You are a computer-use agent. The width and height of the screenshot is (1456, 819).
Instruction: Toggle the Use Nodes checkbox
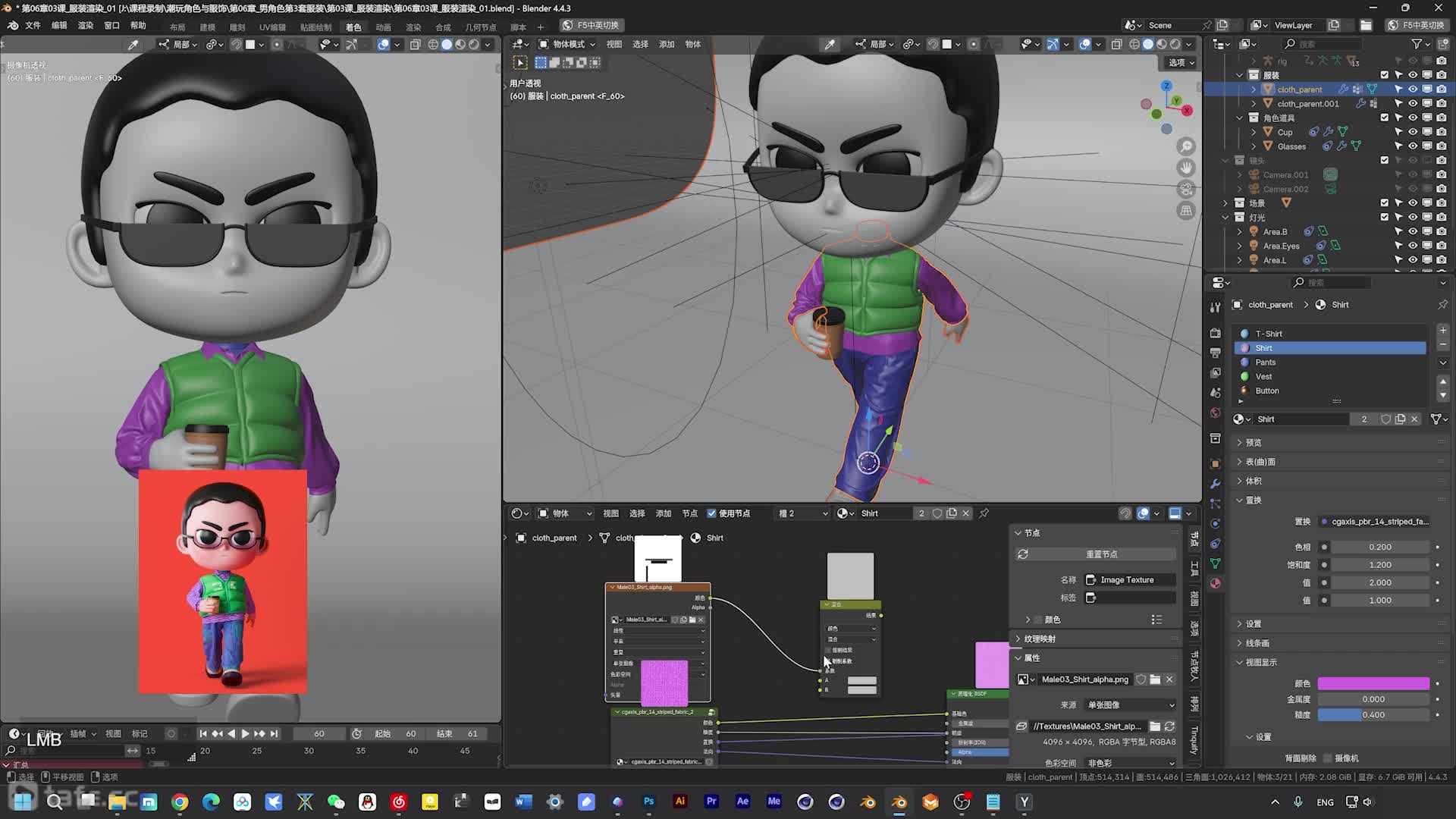[711, 513]
